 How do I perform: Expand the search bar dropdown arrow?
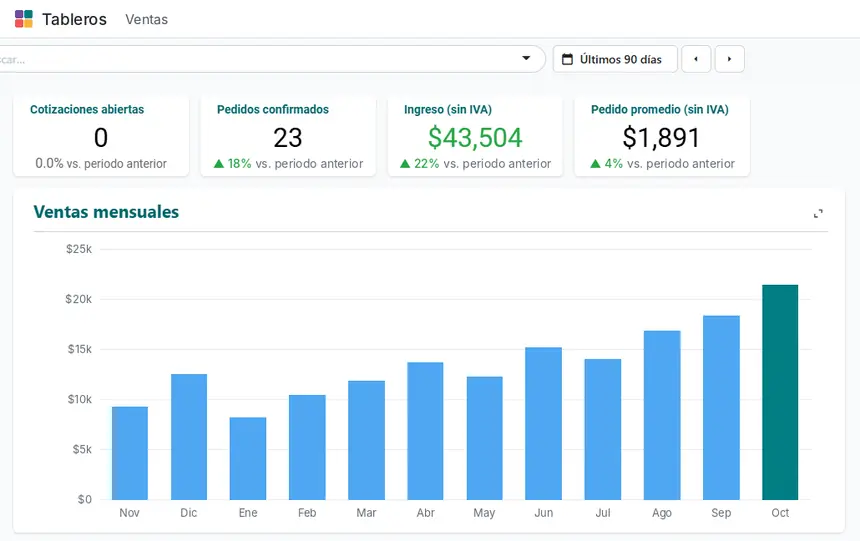click(526, 58)
